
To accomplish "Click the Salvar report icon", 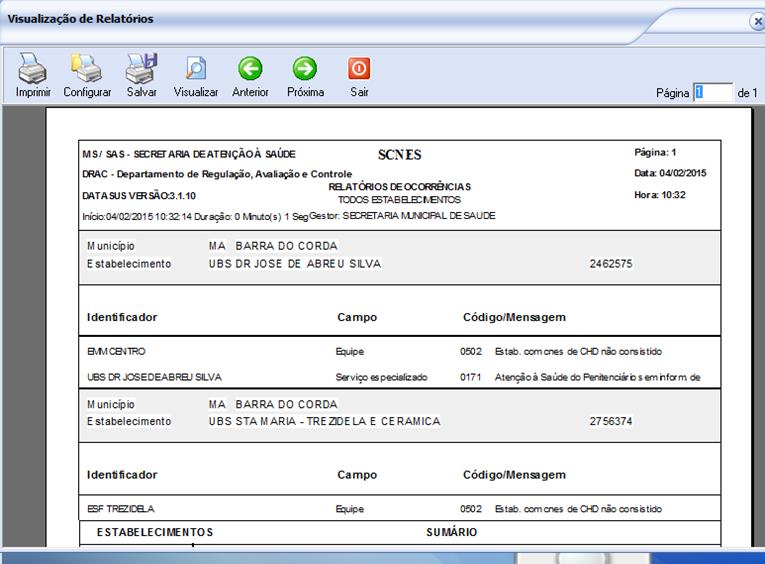I will [141, 69].
